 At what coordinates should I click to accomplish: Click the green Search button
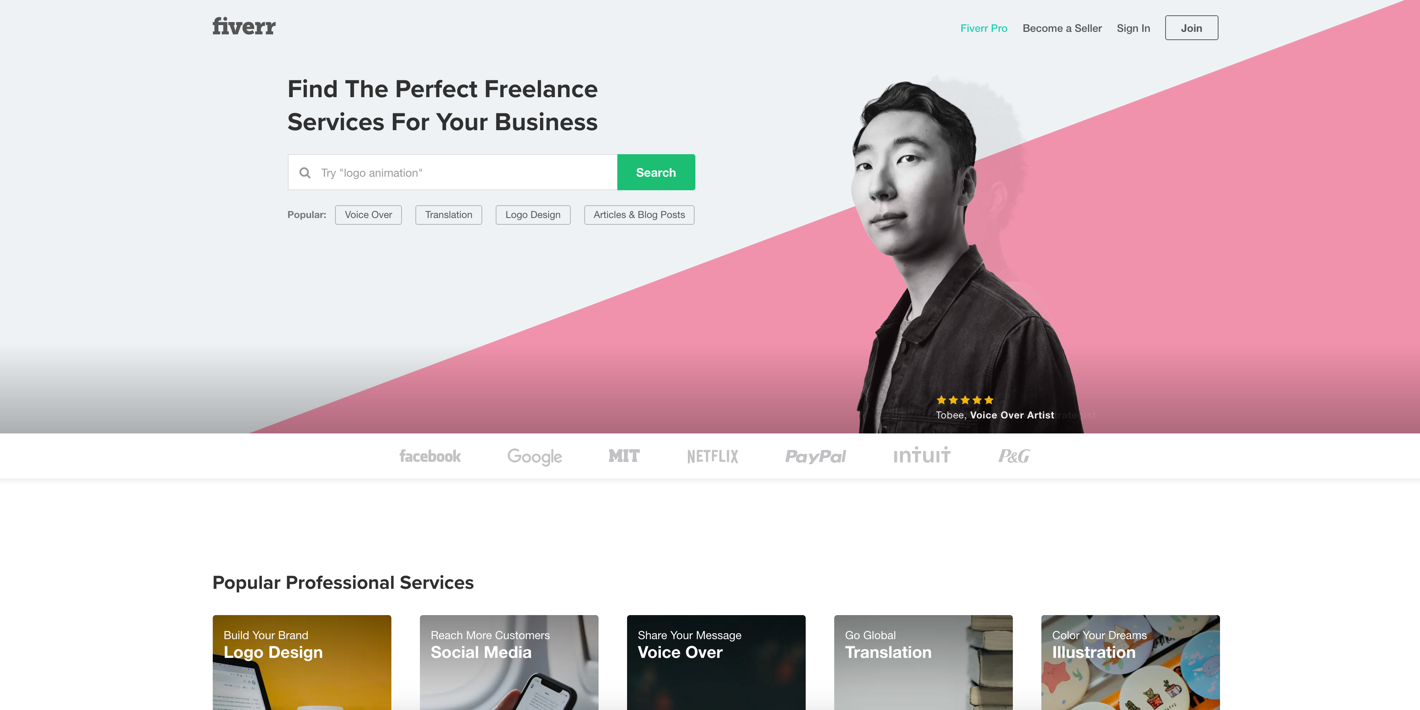pyautogui.click(x=656, y=172)
